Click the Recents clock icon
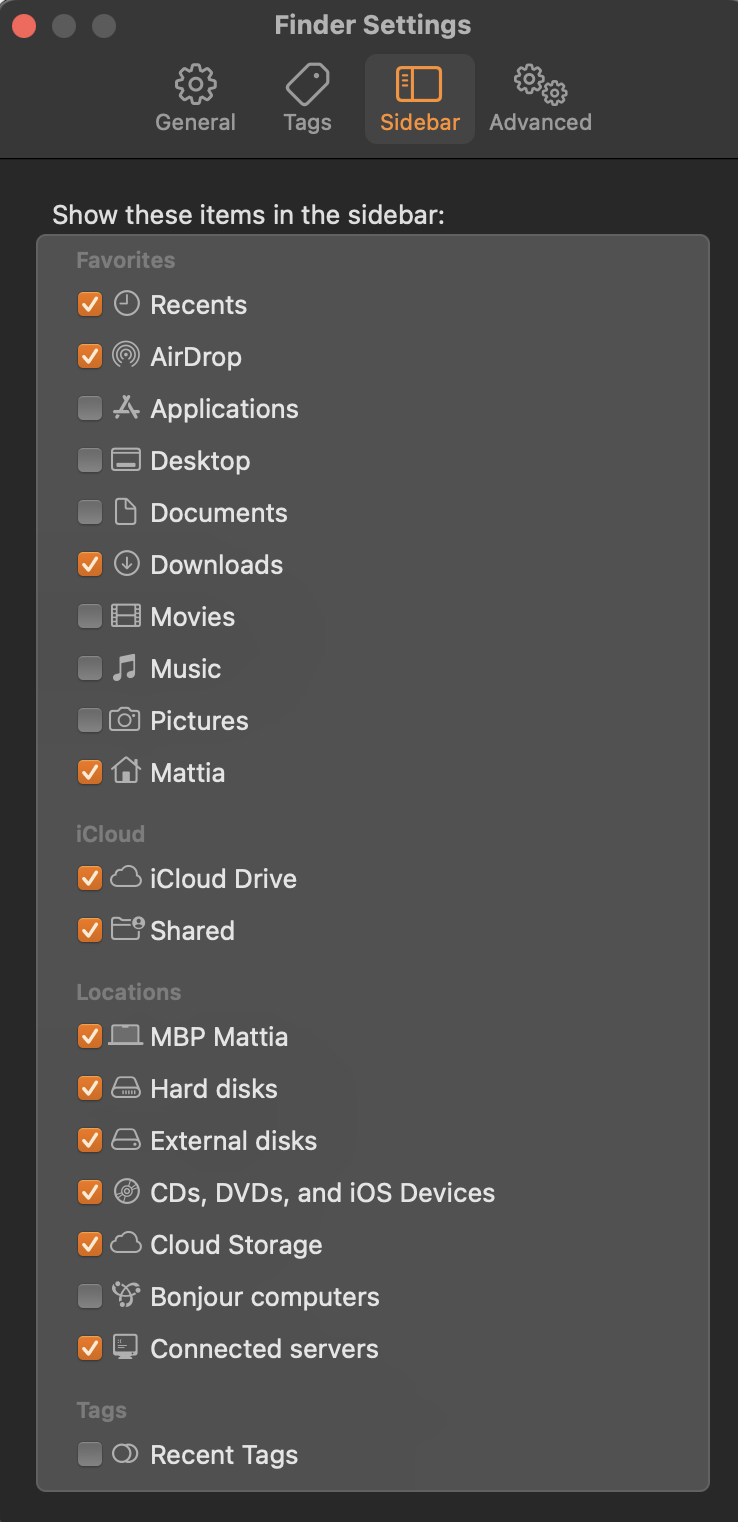The height and width of the screenshot is (1522, 738). pyautogui.click(x=126, y=304)
